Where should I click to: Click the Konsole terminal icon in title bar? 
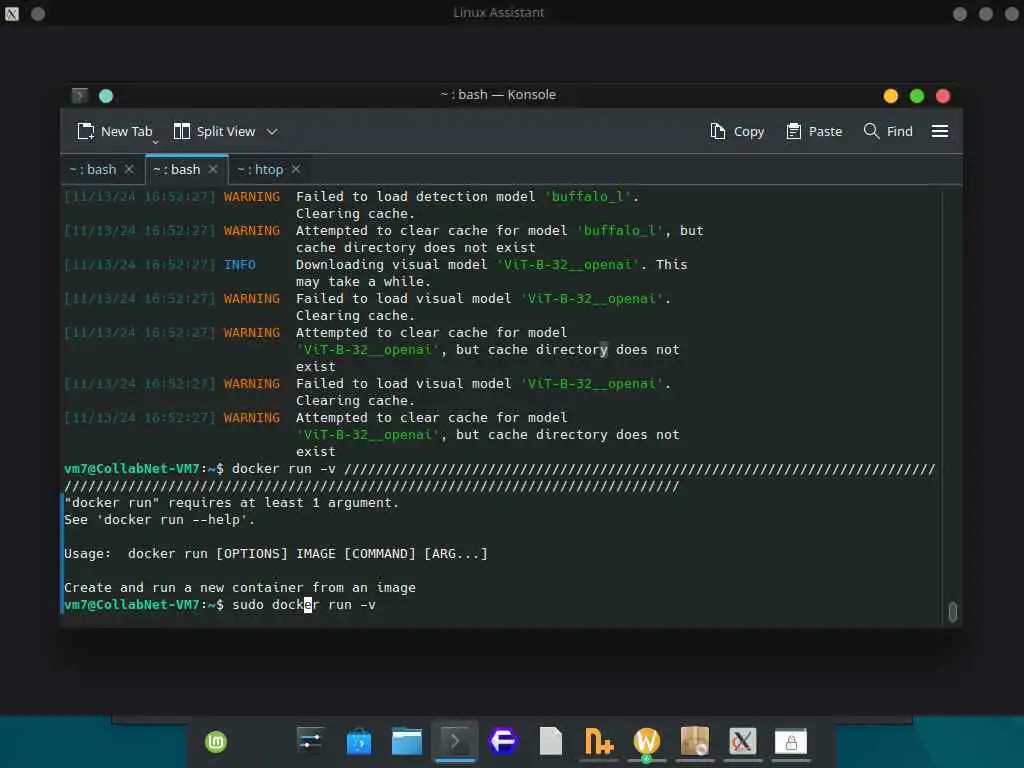click(80, 96)
